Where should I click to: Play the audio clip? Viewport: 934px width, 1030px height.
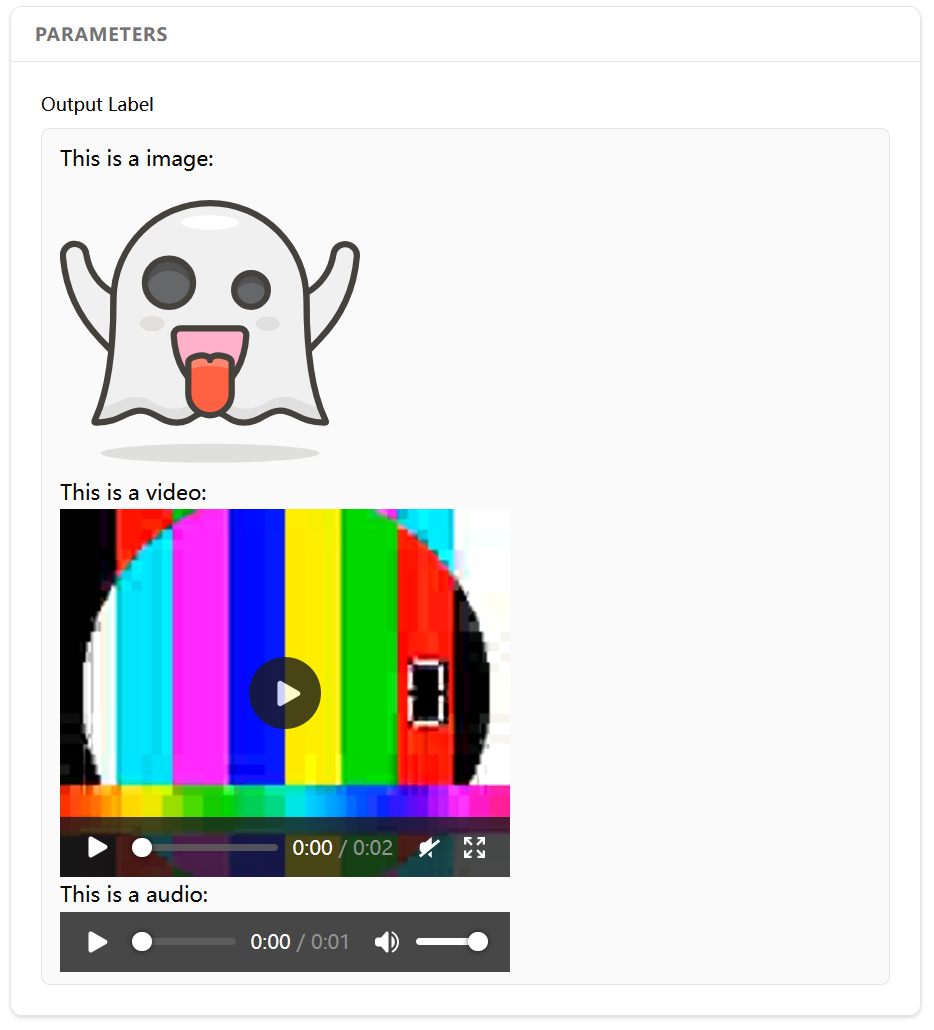point(97,942)
